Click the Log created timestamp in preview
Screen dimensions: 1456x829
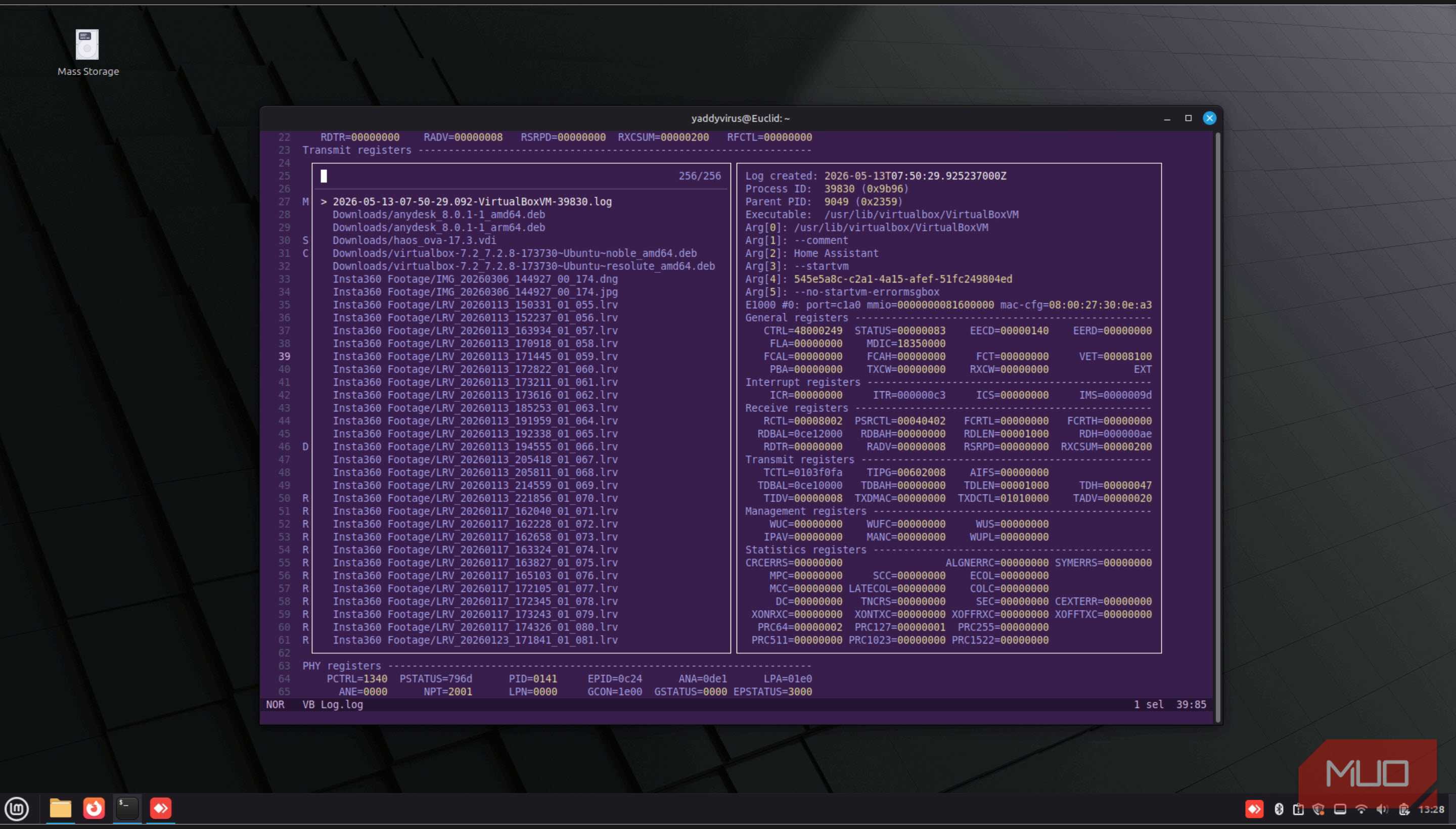[x=915, y=176]
